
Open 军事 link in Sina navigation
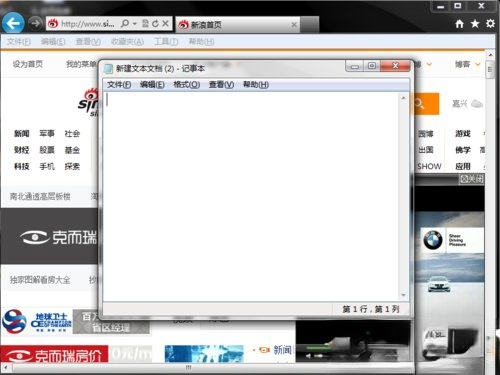[x=47, y=134]
